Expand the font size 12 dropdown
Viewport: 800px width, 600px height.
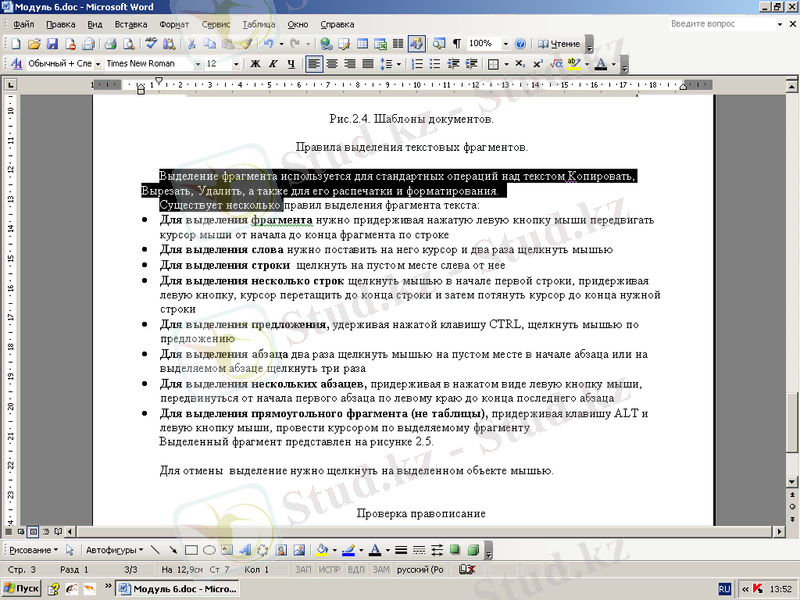[x=233, y=64]
